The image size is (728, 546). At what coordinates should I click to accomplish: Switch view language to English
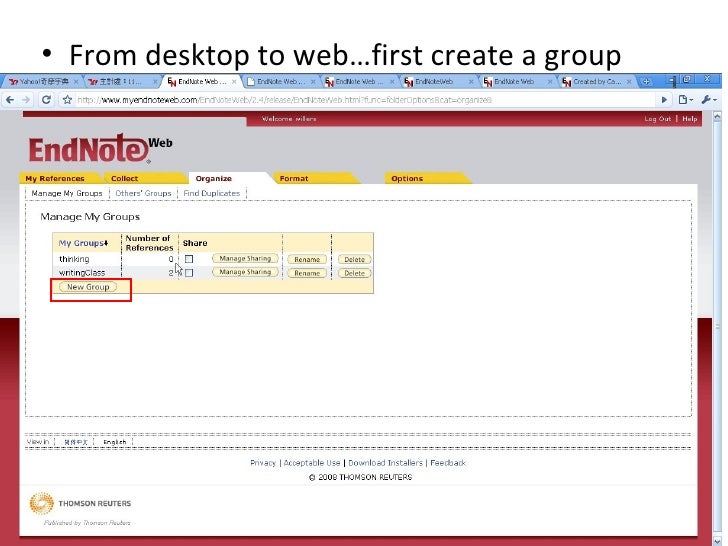coord(114,442)
